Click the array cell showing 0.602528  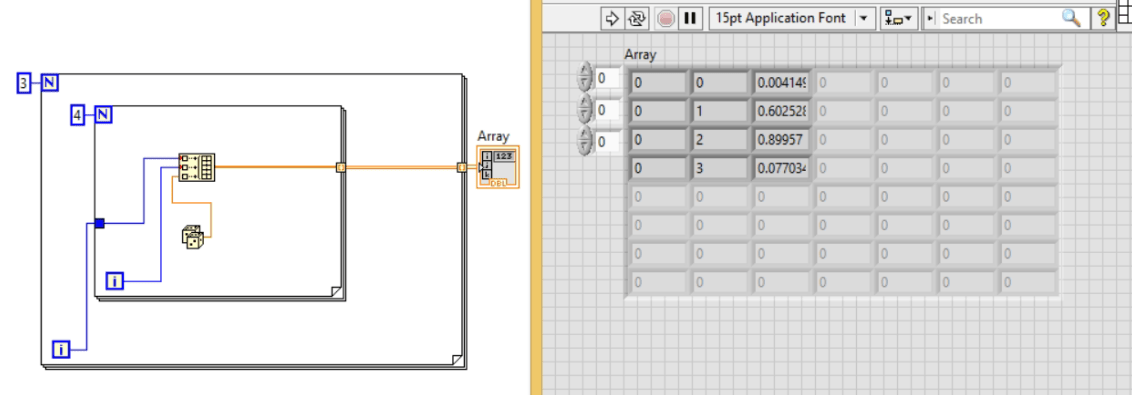tap(782, 112)
